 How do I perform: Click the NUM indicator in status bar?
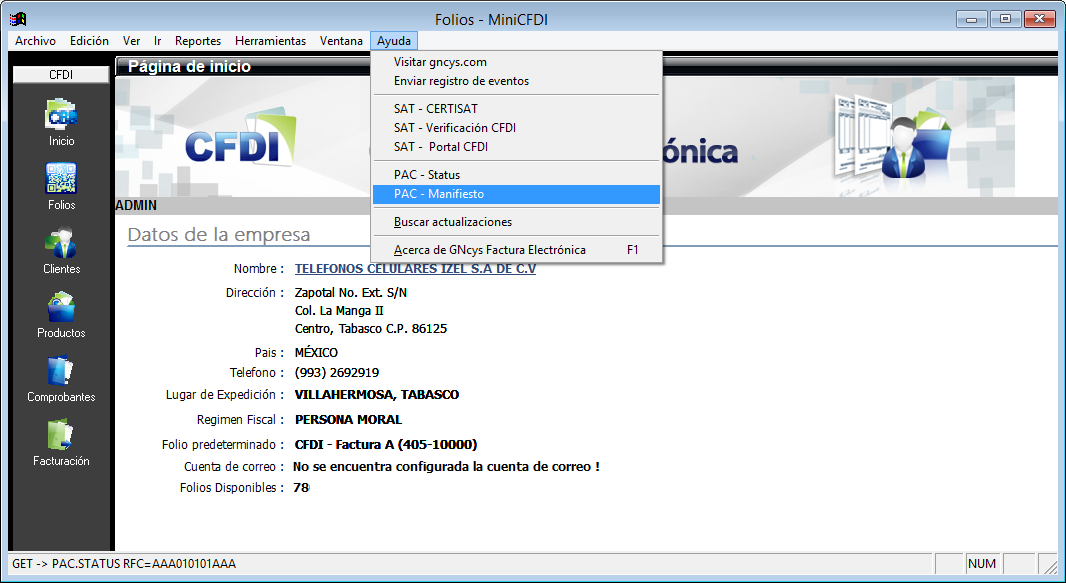click(982, 564)
